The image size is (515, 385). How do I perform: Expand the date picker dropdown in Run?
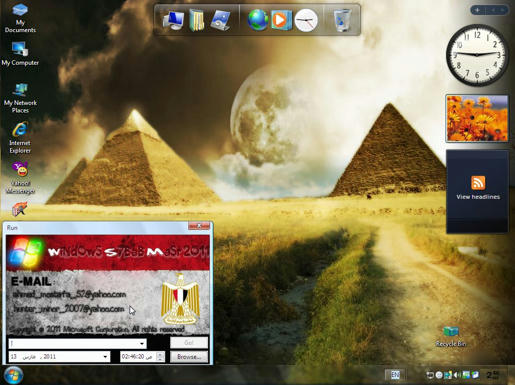click(105, 357)
